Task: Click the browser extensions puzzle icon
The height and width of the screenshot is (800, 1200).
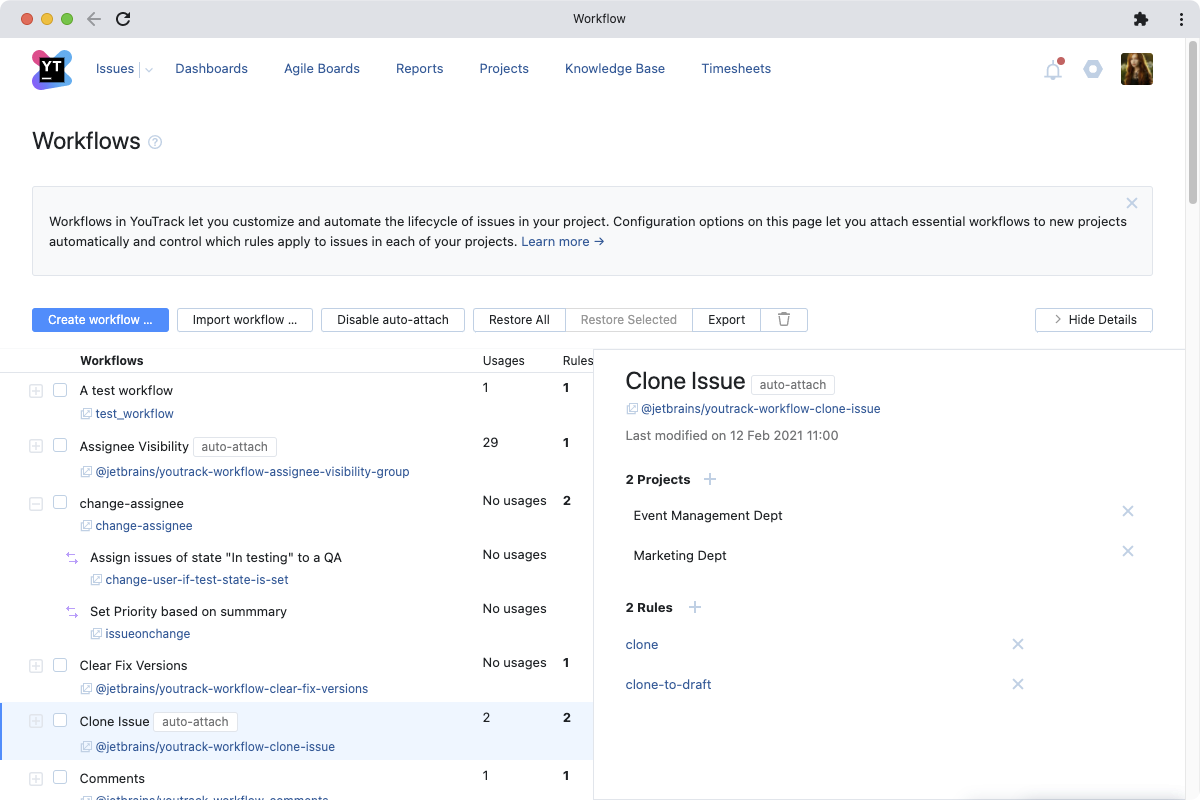Action: [x=1141, y=19]
